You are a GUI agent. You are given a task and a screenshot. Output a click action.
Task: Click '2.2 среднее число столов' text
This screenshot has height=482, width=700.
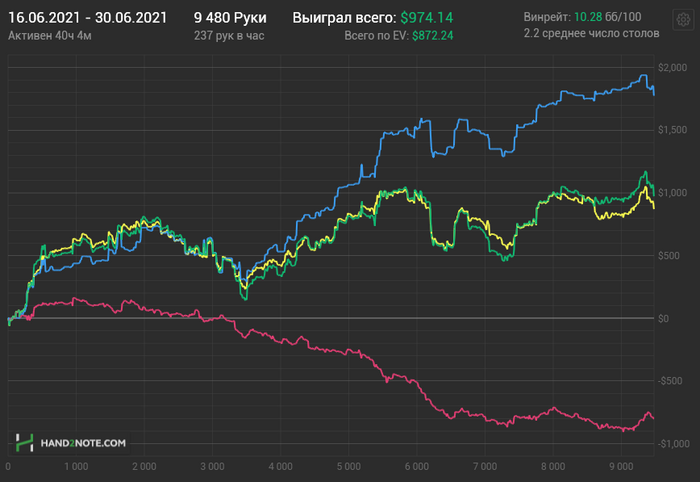[591, 33]
